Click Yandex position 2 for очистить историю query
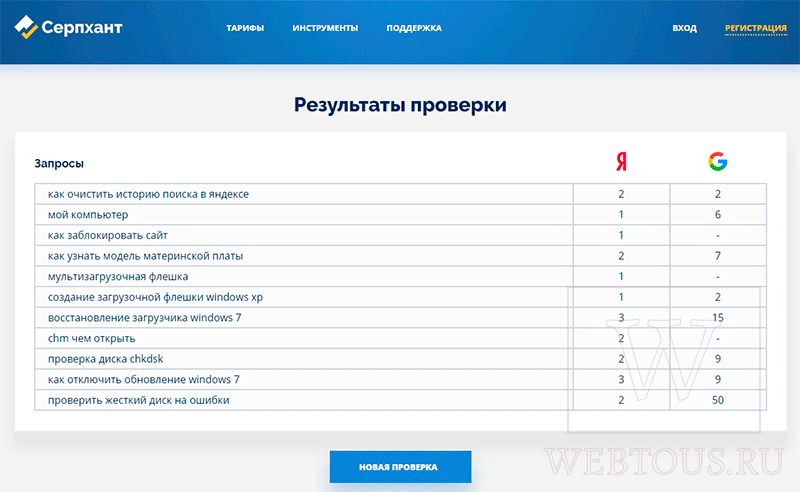Image resolution: width=800 pixels, height=492 pixels. pos(621,194)
